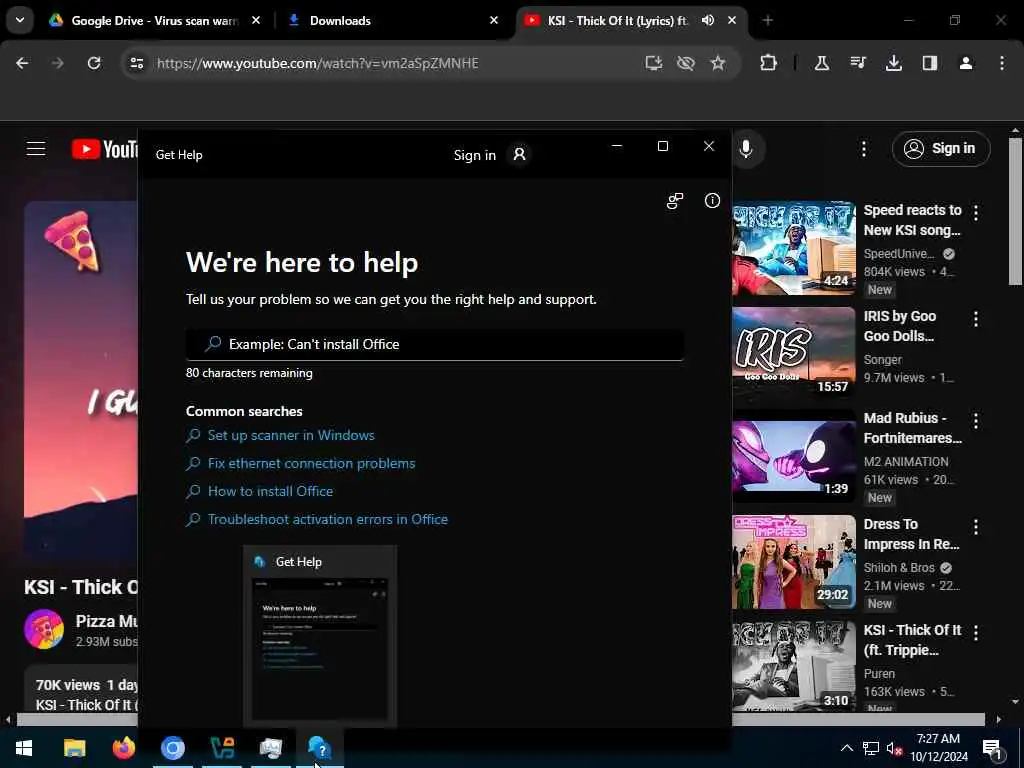The height and width of the screenshot is (768, 1024).
Task: Open the browser three-dot main menu
Action: tap(1002, 63)
